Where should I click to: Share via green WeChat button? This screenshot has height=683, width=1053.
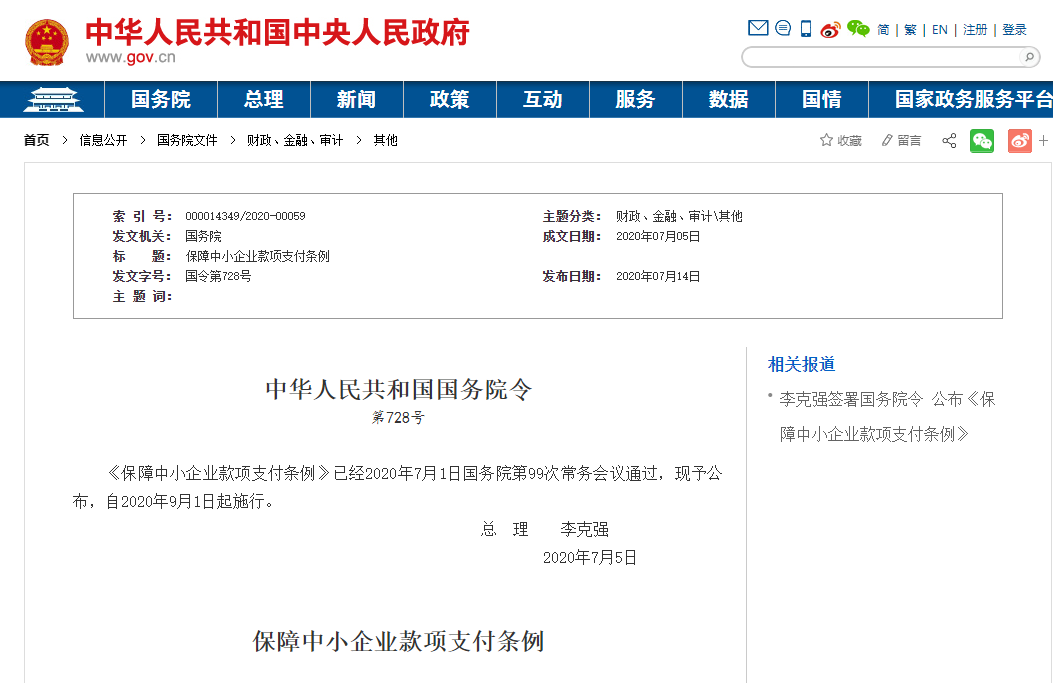[x=982, y=140]
